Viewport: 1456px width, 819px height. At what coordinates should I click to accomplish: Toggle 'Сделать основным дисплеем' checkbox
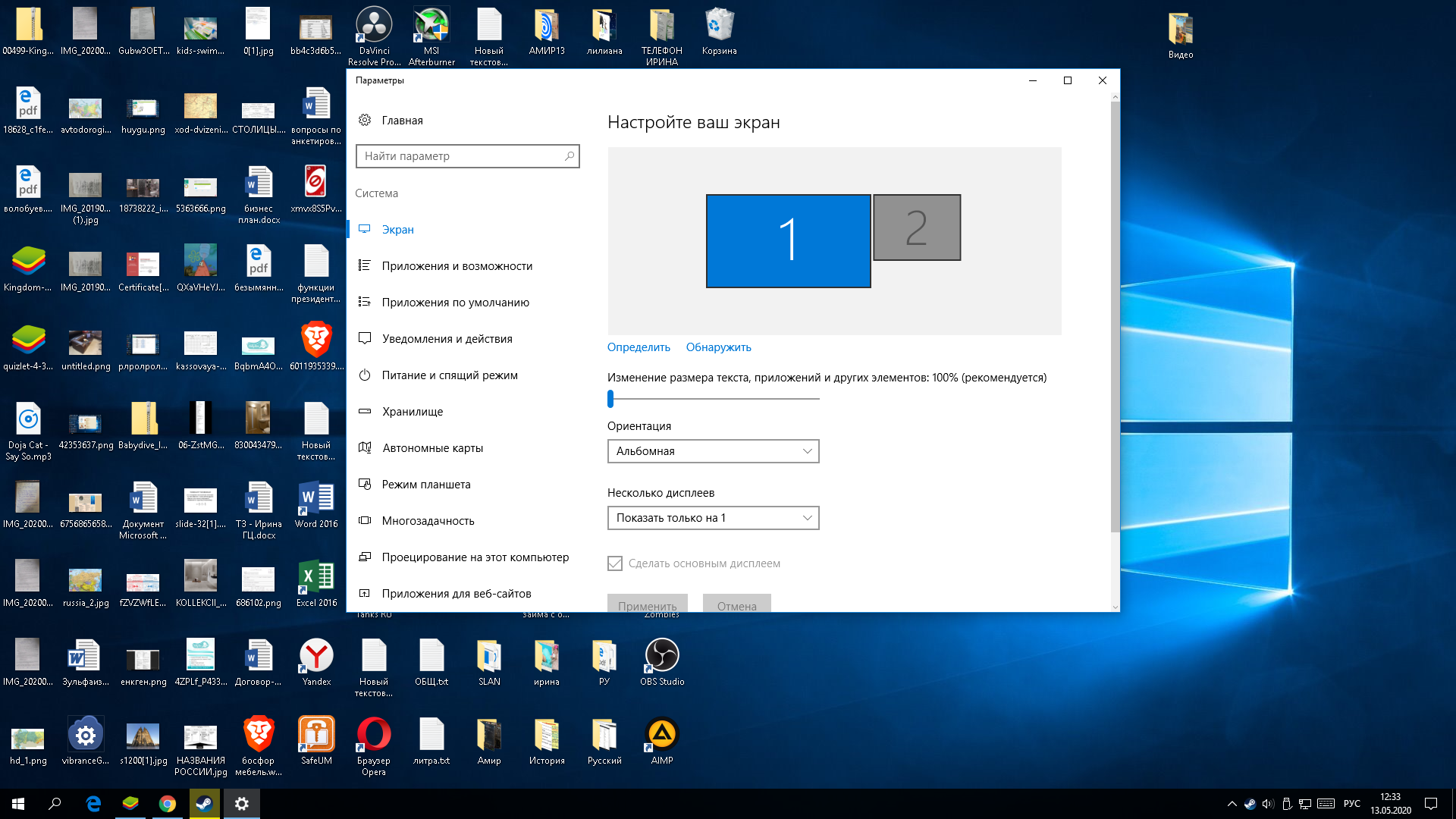tap(614, 562)
